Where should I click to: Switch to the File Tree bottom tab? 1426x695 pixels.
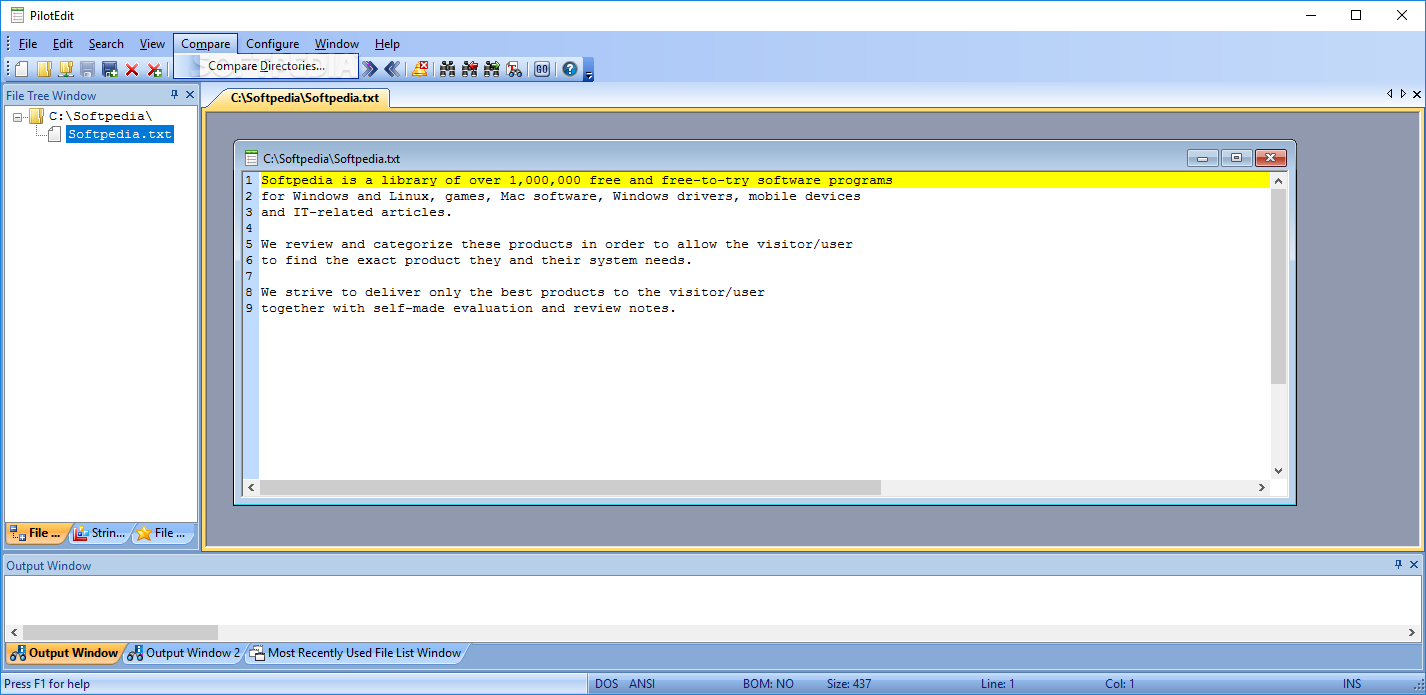pos(38,533)
